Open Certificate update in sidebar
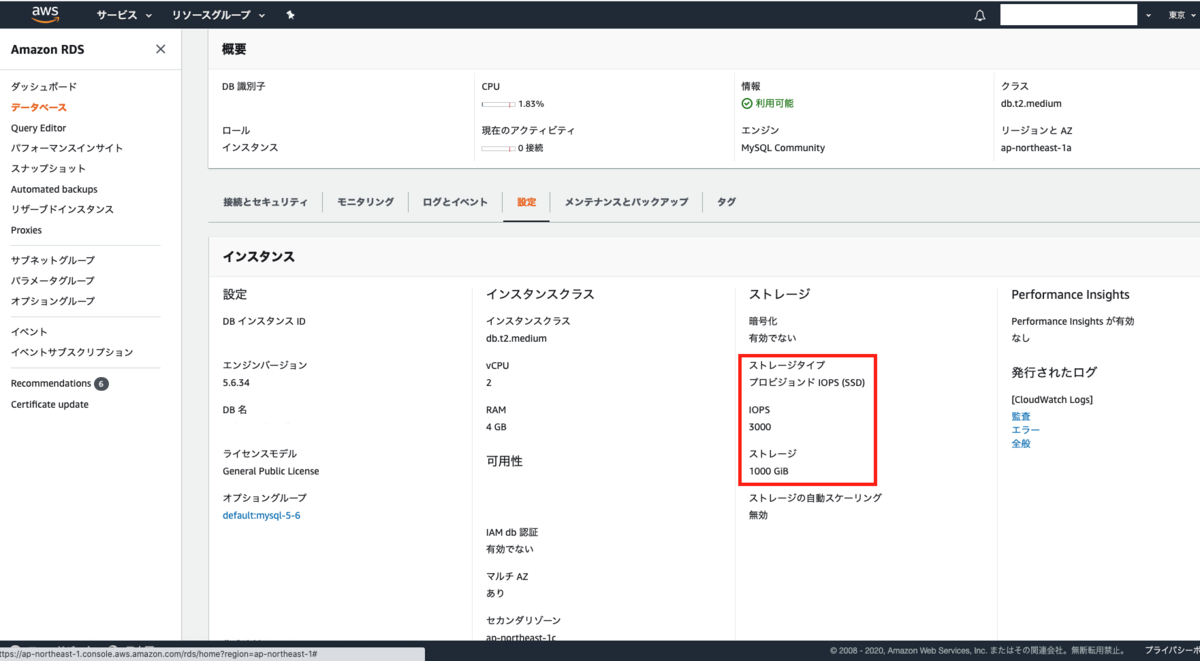1200x661 pixels. coord(50,405)
